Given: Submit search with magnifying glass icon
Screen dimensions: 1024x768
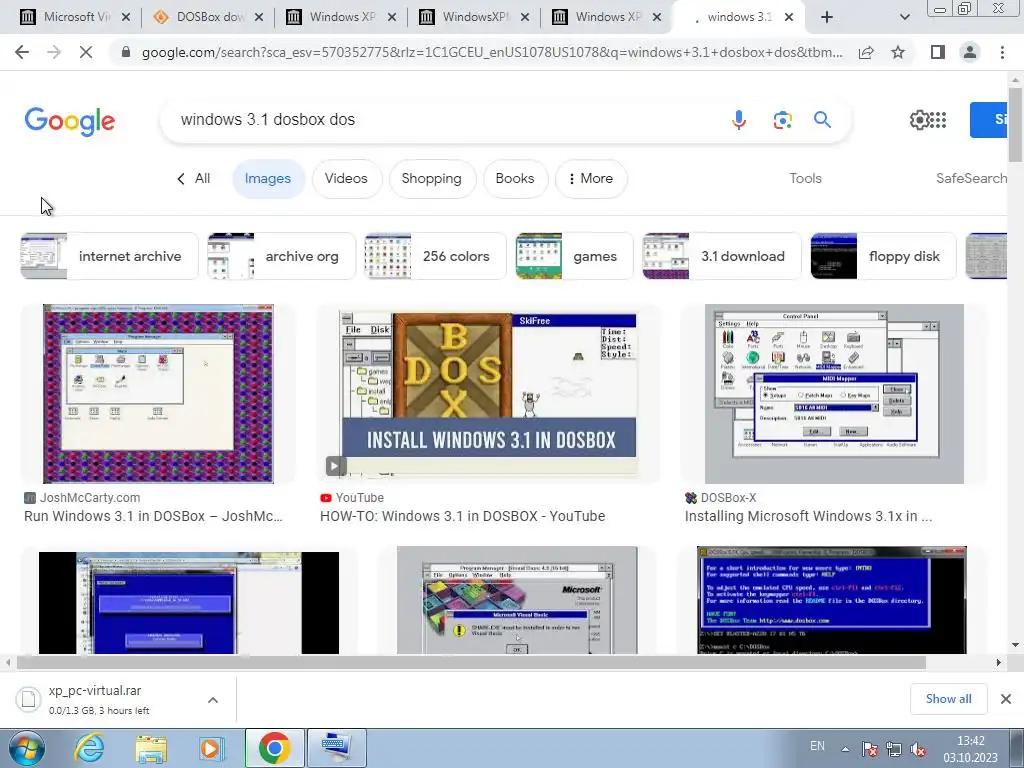Looking at the screenshot, I should tap(822, 120).
